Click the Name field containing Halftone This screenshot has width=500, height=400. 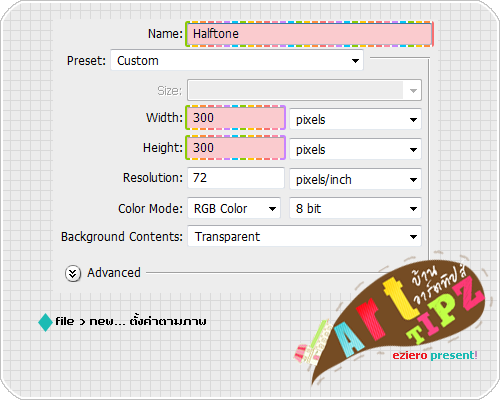[x=309, y=34]
